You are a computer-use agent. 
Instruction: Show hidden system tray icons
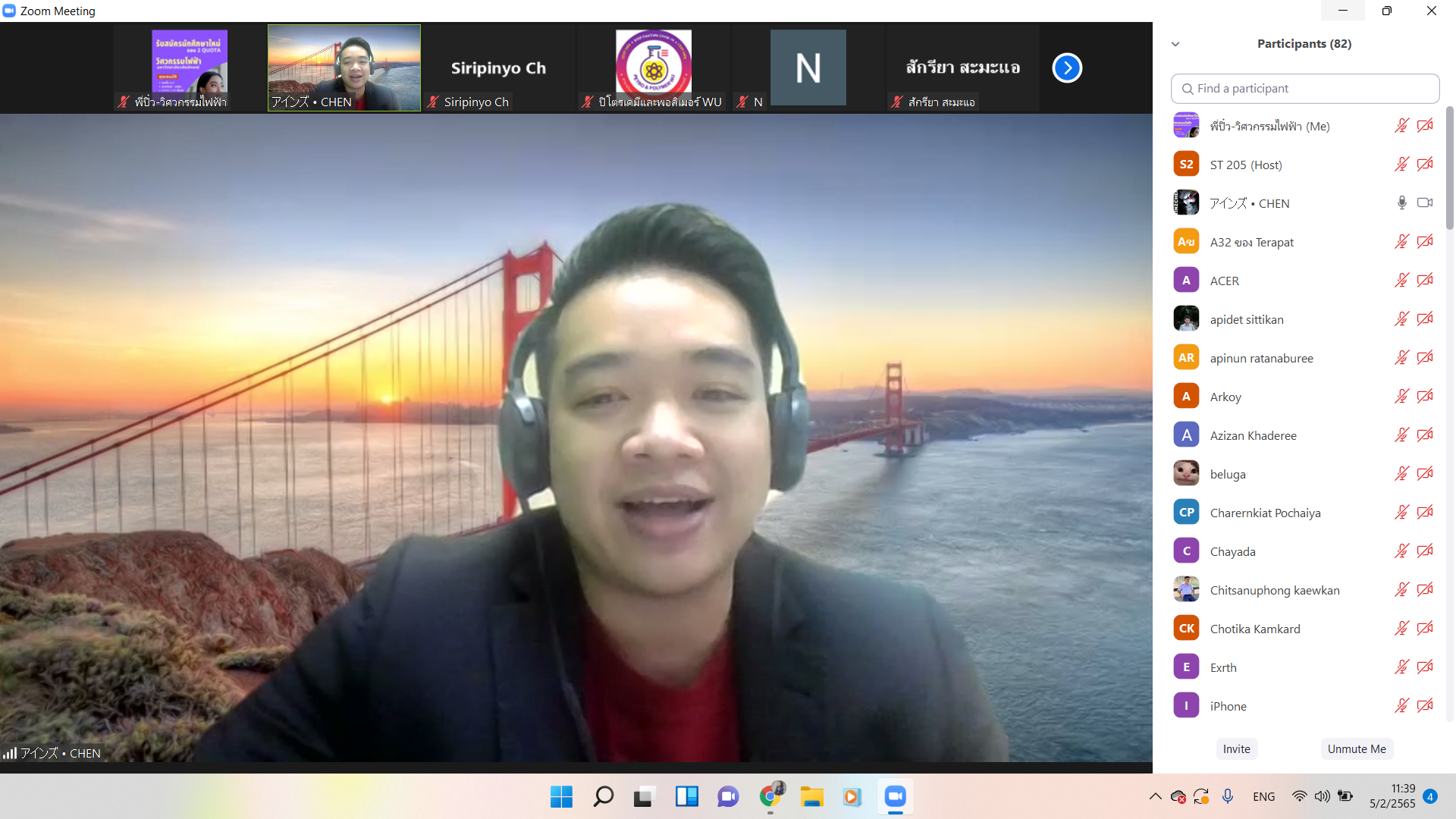click(x=1155, y=796)
